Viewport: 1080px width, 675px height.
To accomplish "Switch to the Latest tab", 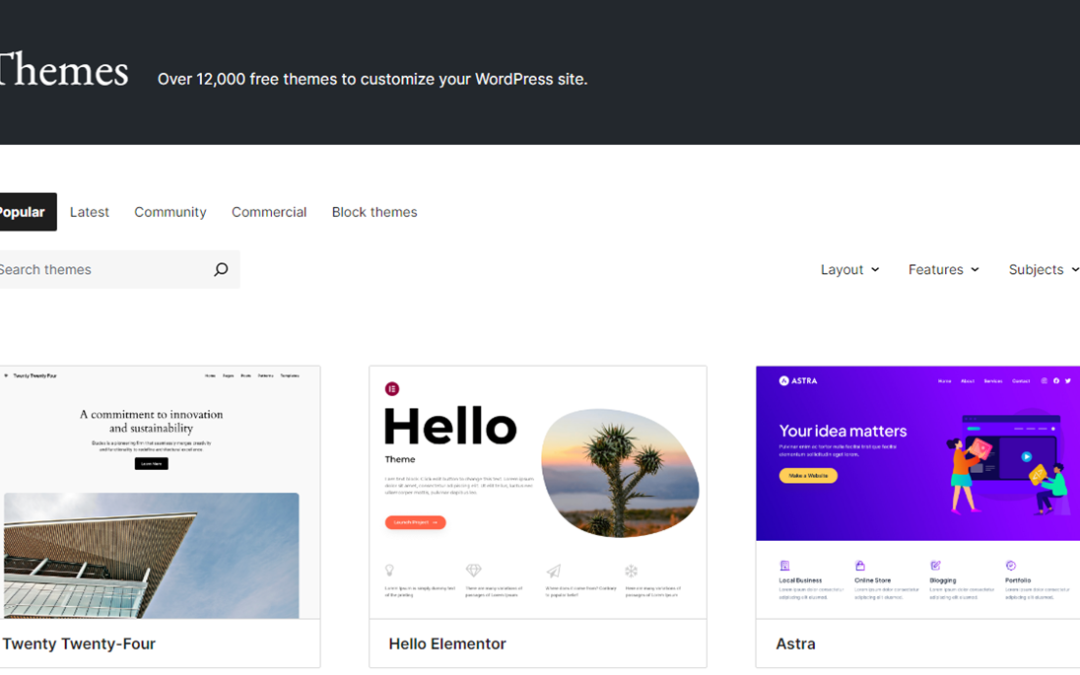I will point(90,212).
